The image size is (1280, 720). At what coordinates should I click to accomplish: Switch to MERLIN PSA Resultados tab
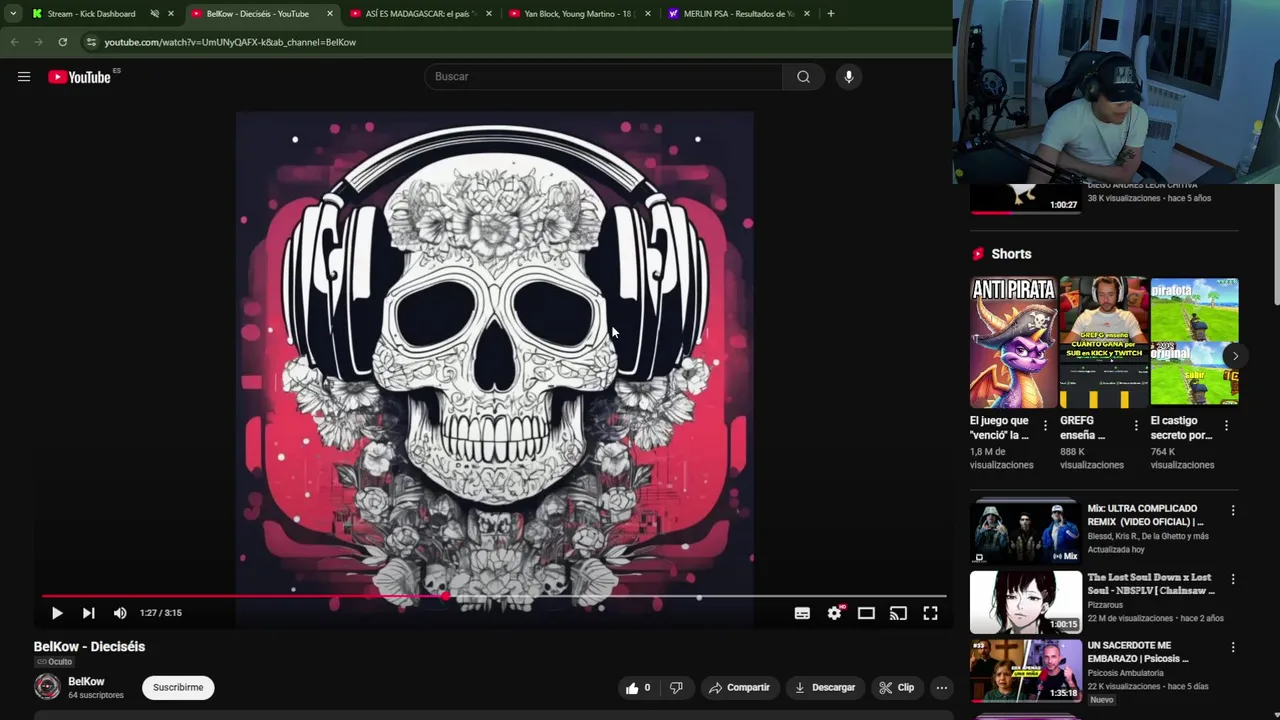pos(738,14)
